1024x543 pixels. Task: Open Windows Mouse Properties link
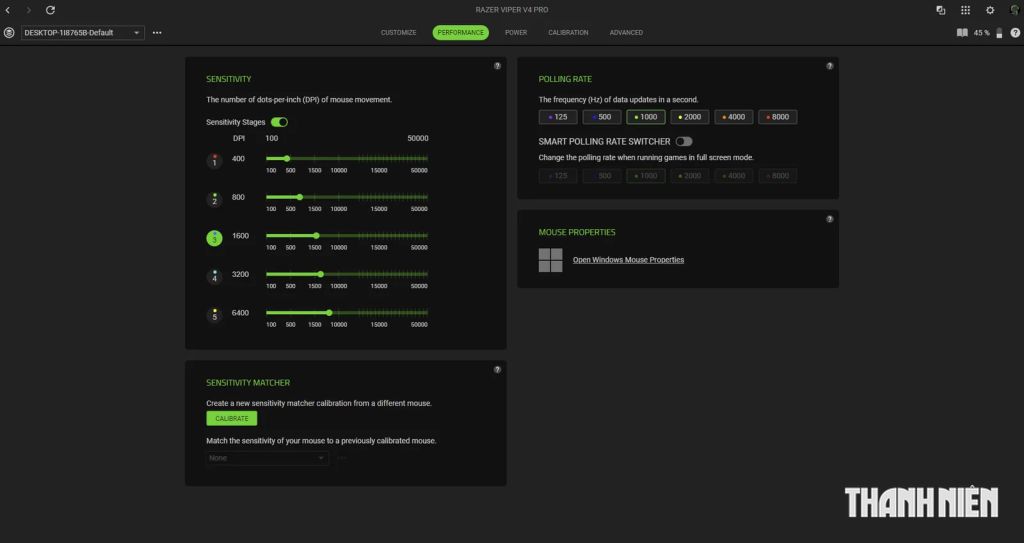pyautogui.click(x=628, y=260)
